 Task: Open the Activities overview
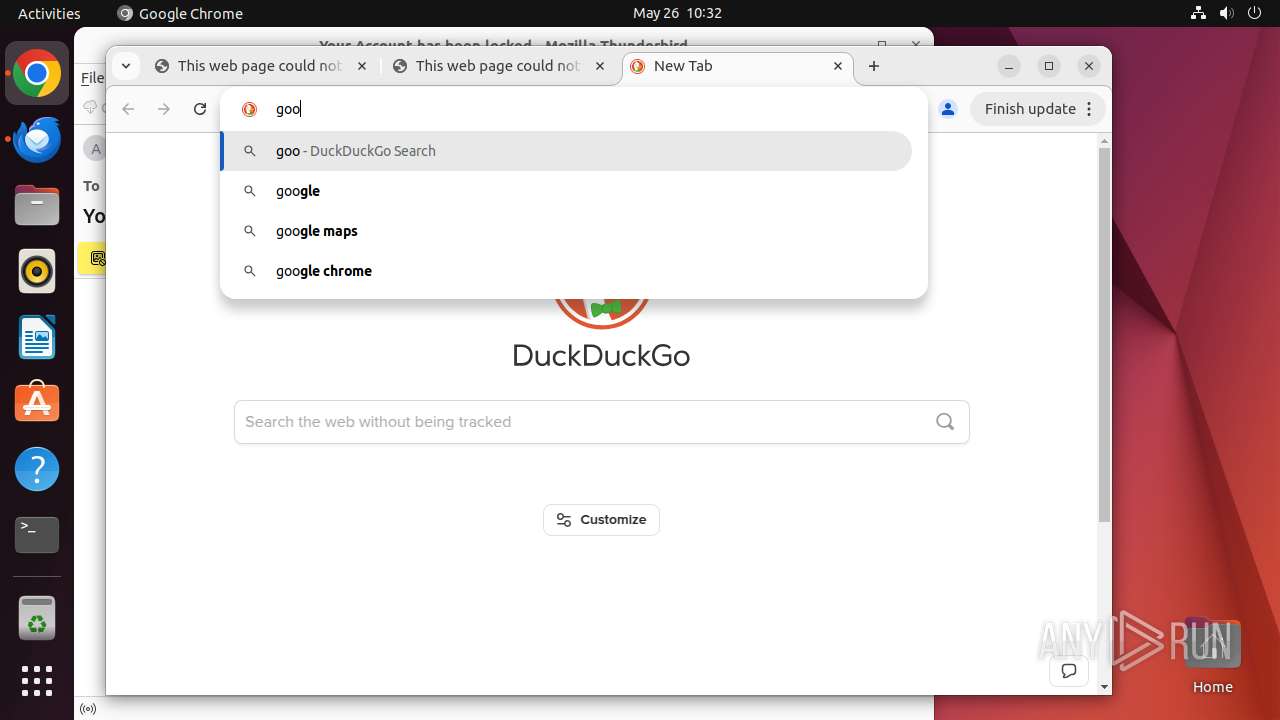click(x=49, y=13)
